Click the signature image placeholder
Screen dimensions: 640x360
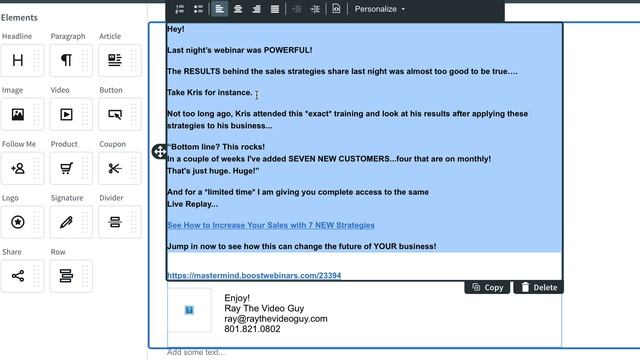pyautogui.click(x=189, y=310)
